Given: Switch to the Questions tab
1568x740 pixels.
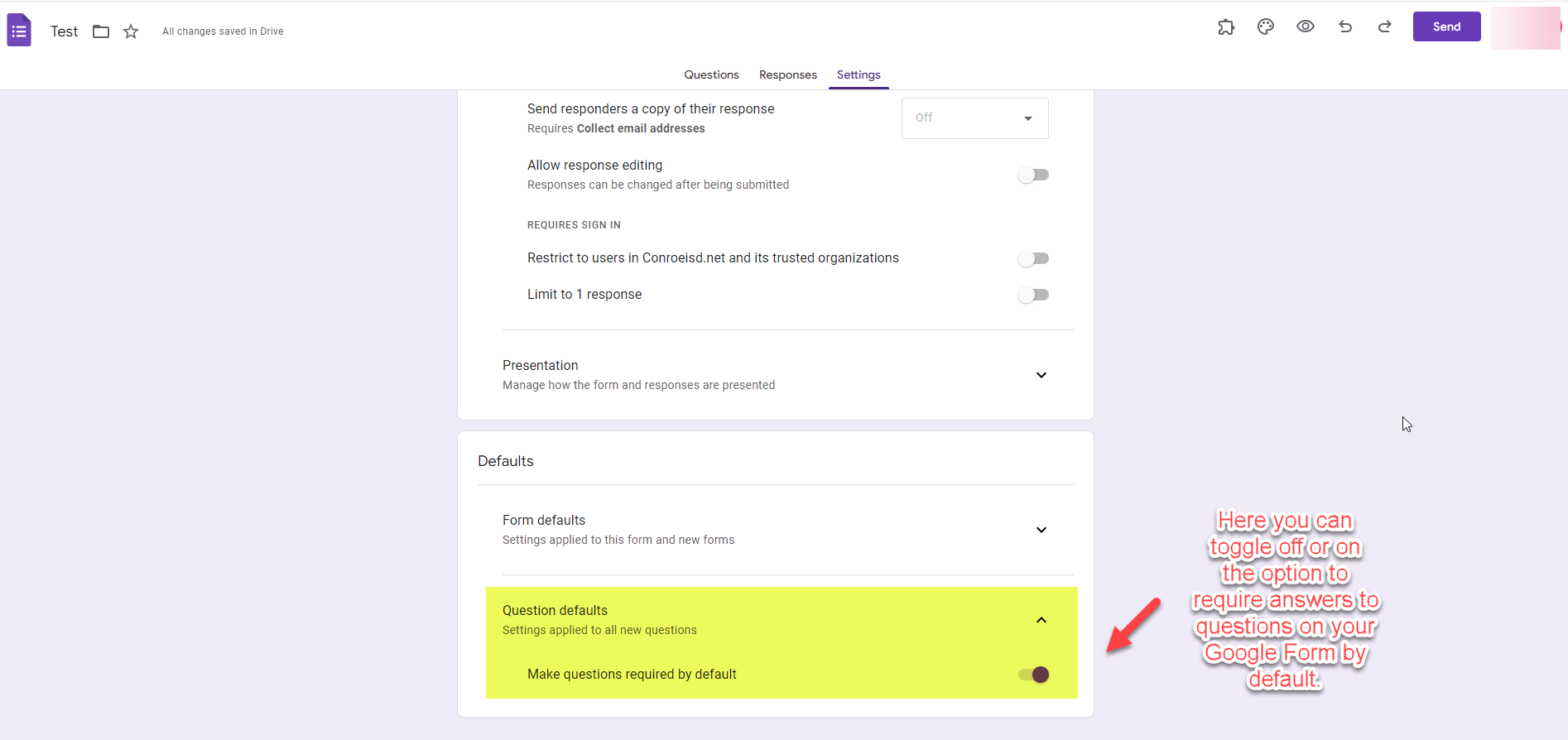Looking at the screenshot, I should pyautogui.click(x=711, y=74).
